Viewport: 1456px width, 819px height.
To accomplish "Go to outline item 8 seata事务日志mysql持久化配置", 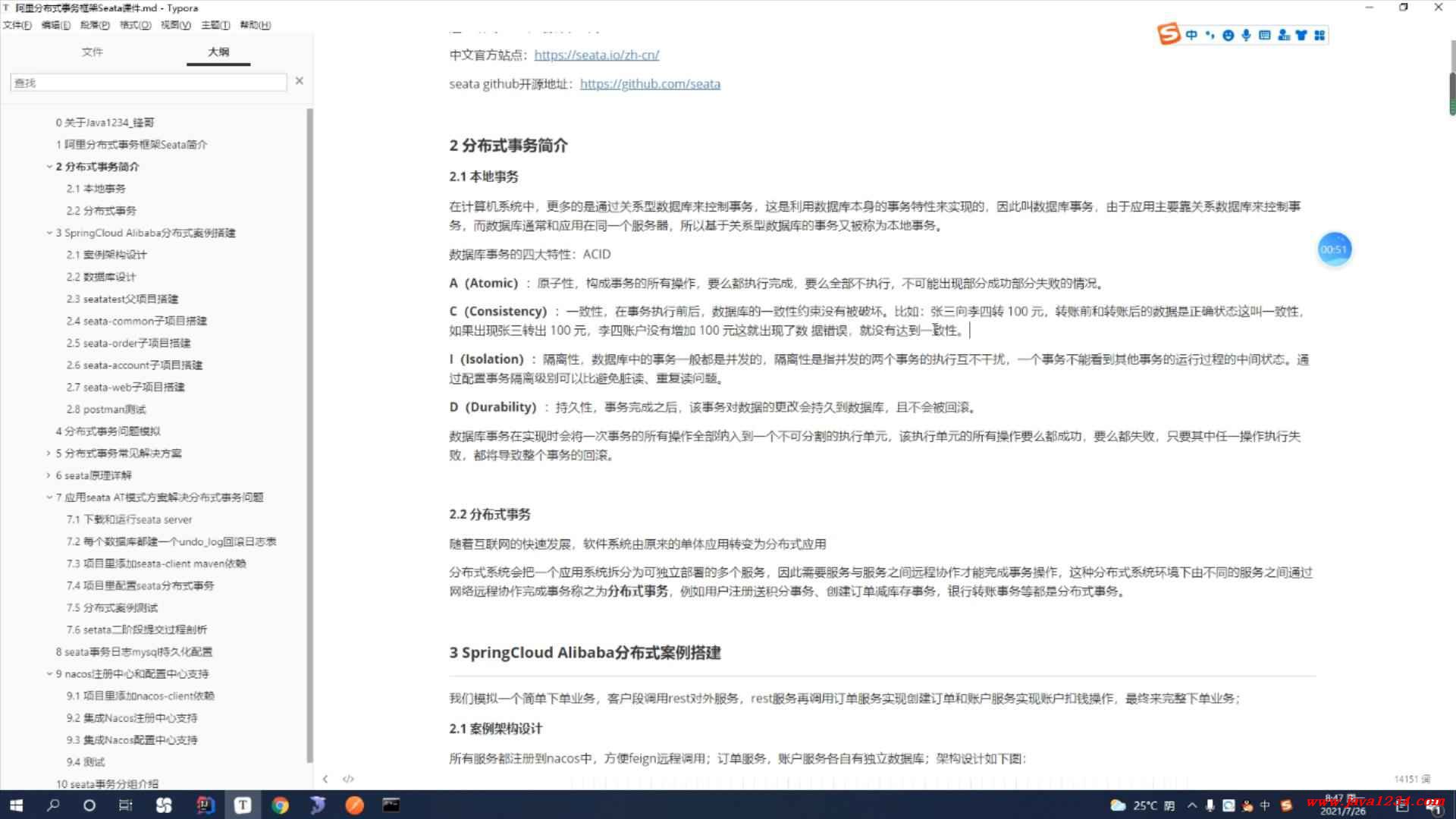I will tap(134, 651).
